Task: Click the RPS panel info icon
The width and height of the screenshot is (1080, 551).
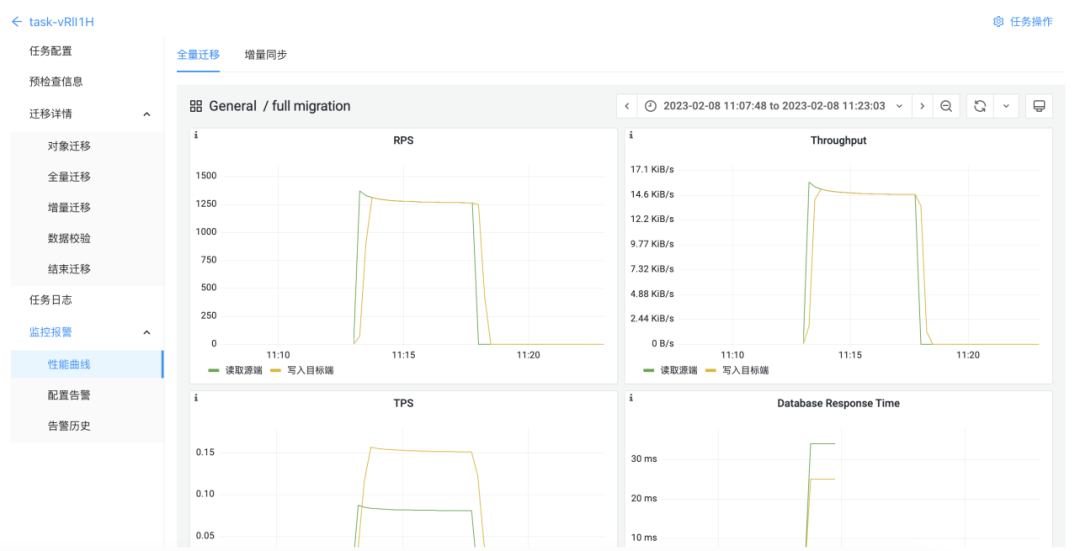Action: (196, 135)
